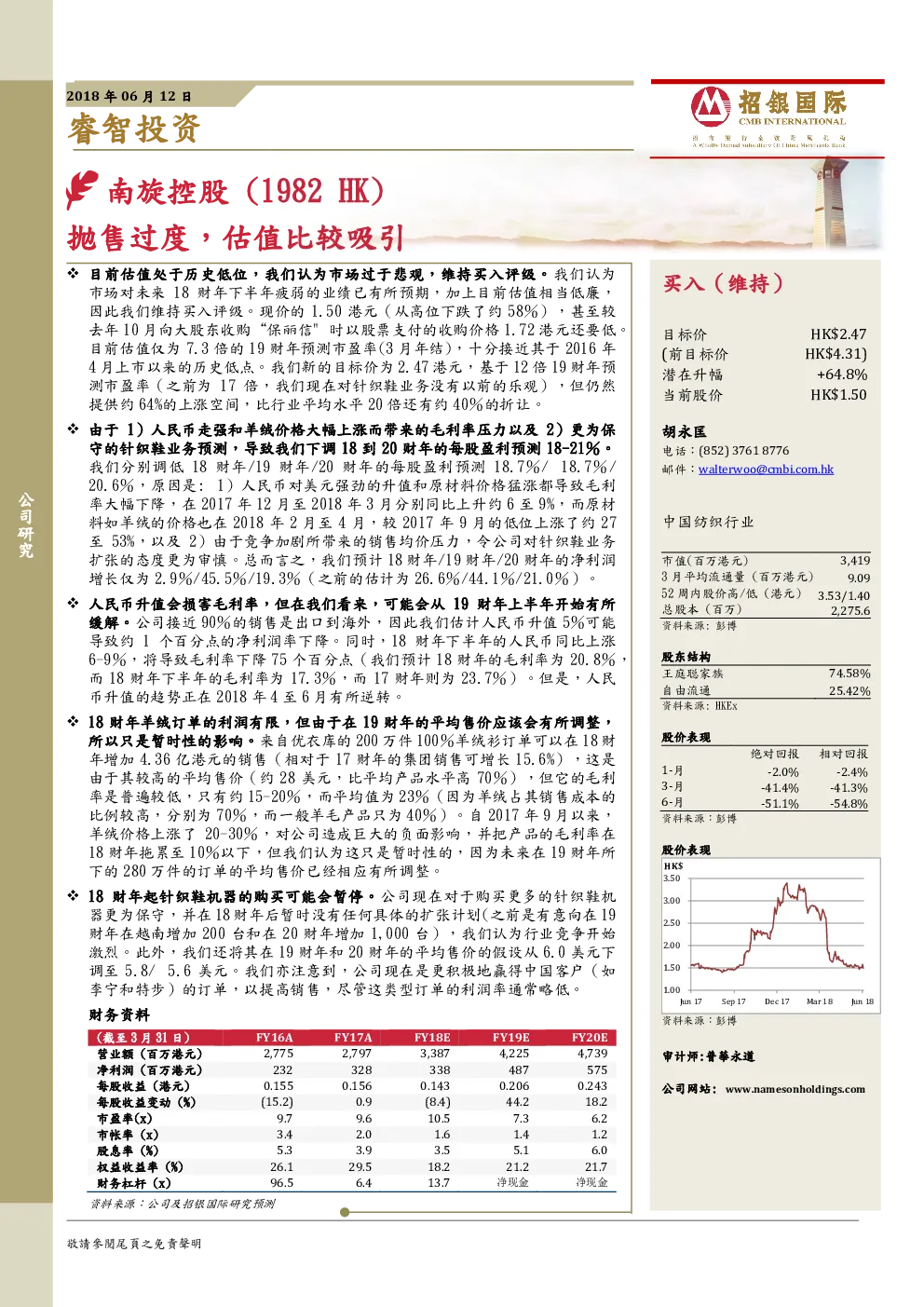924x1307 pixels.
Task: Click the 市盈率(x) row label
Action: (125, 1119)
